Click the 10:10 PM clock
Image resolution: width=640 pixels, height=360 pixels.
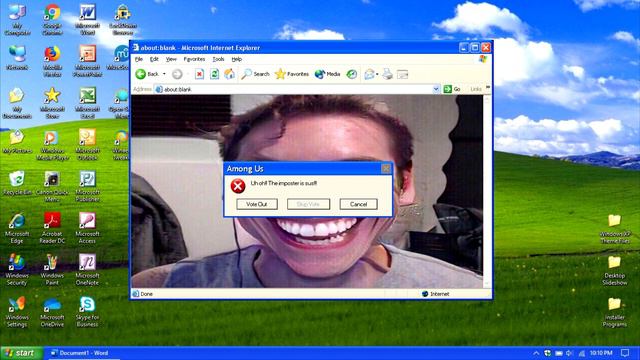[601, 353]
